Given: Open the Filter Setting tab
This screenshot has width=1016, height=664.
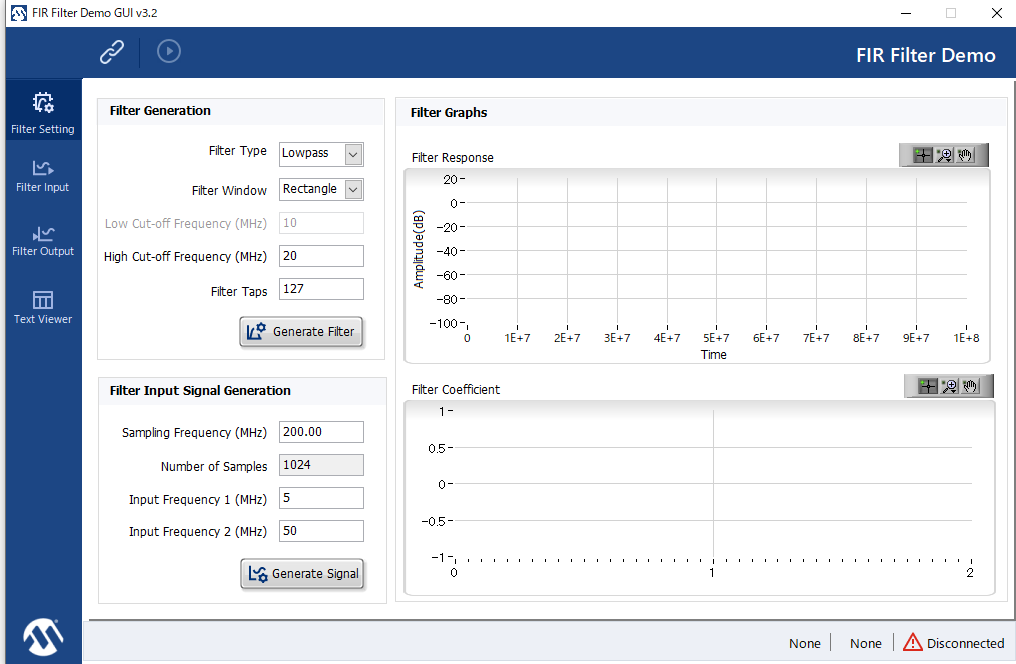Looking at the screenshot, I should (43, 112).
